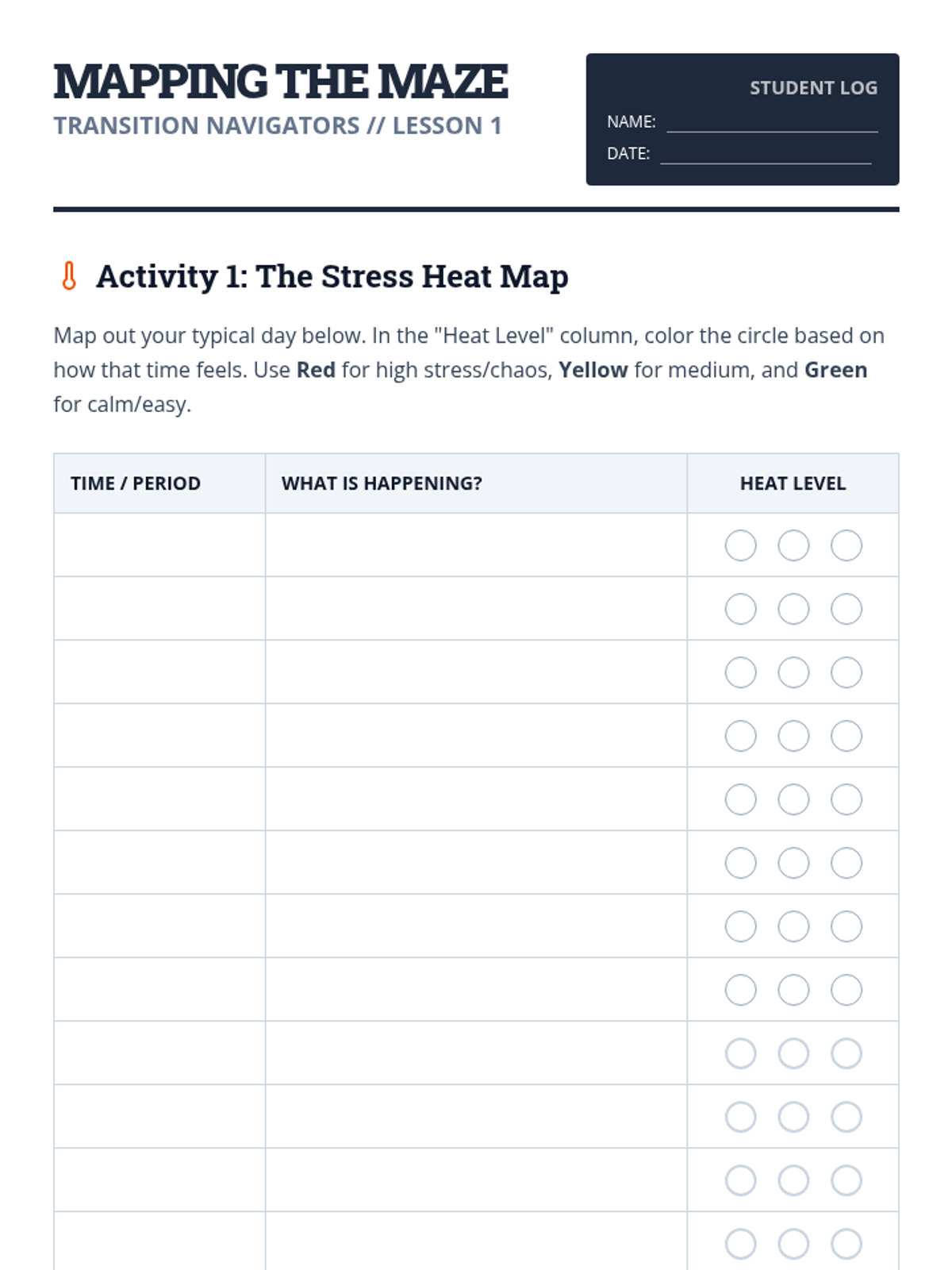This screenshot has width=952, height=1270.
Task: Click the HEAT LEVEL column header
Action: (793, 483)
